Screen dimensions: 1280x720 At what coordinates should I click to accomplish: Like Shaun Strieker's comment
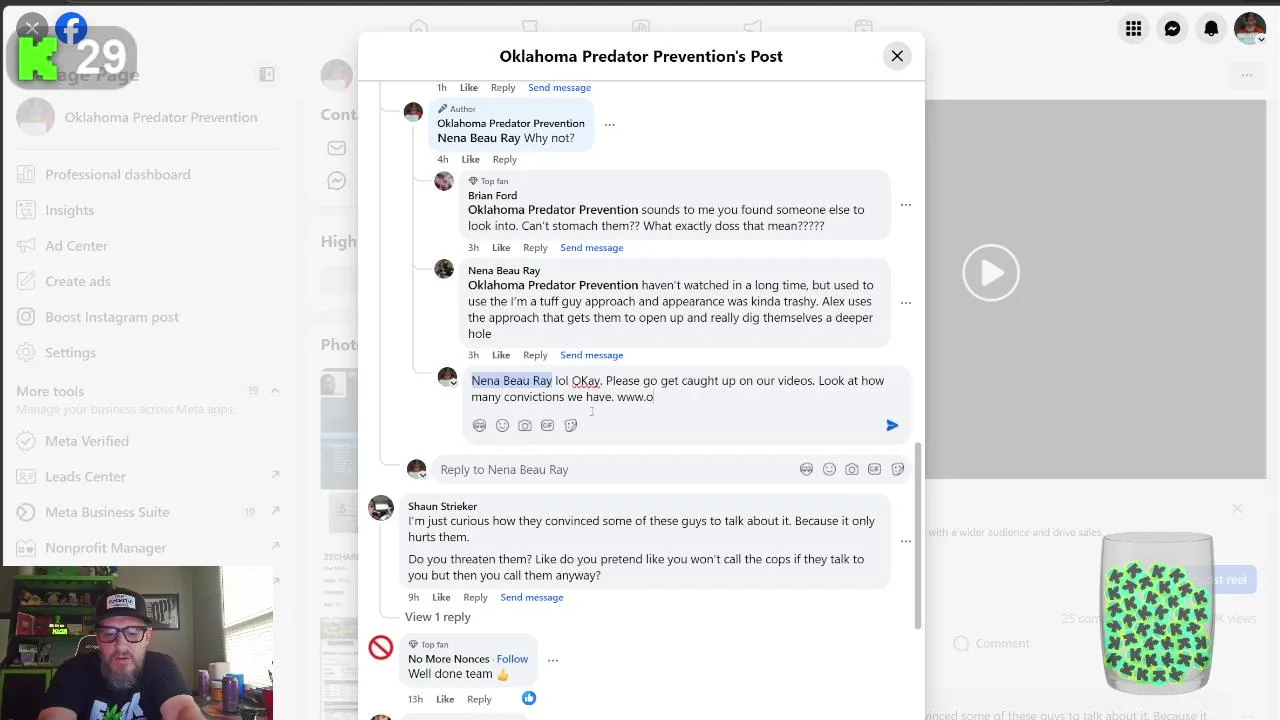point(441,598)
